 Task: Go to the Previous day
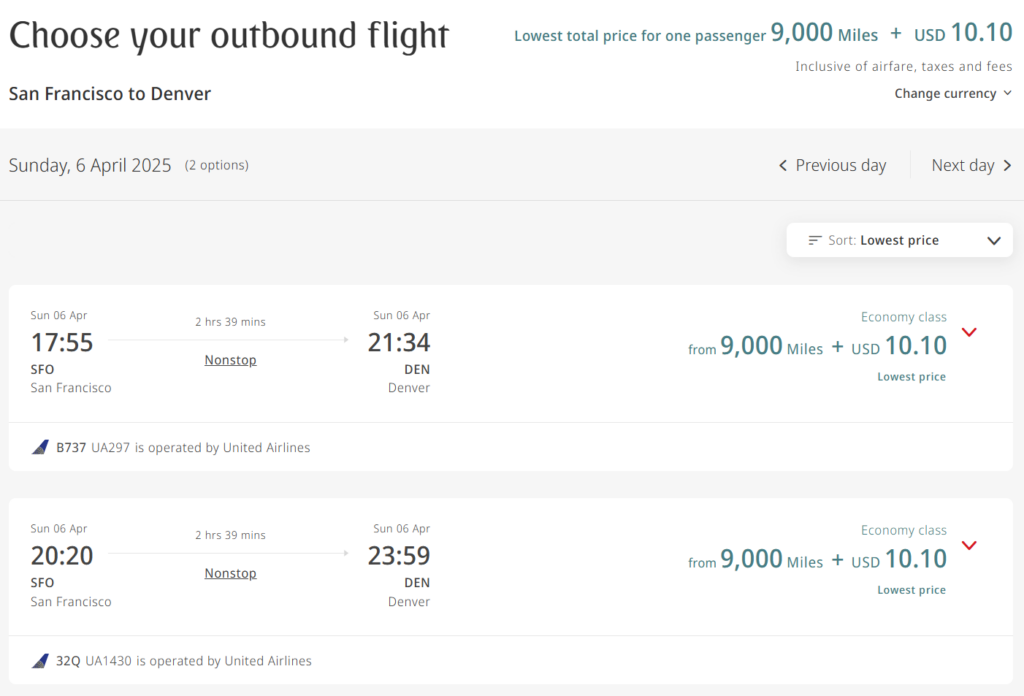point(840,165)
